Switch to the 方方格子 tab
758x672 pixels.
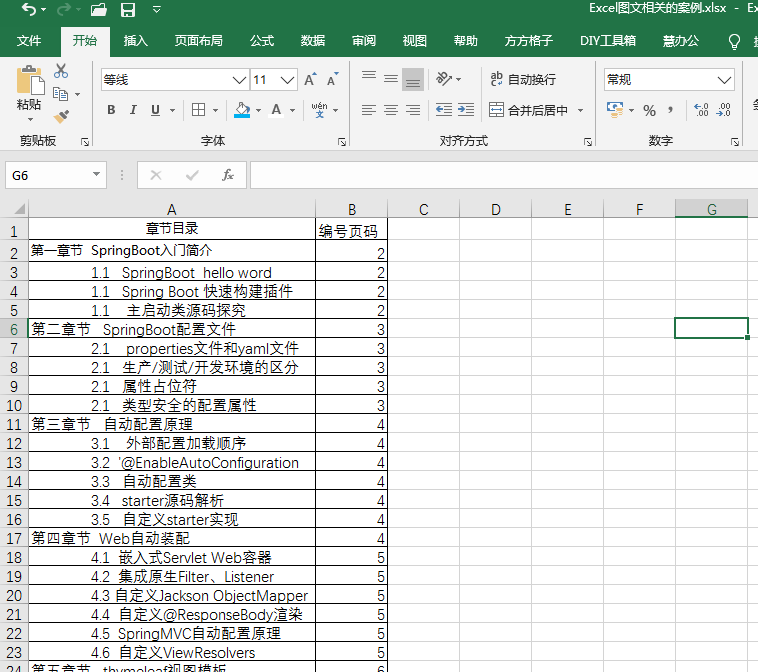pyautogui.click(x=529, y=41)
